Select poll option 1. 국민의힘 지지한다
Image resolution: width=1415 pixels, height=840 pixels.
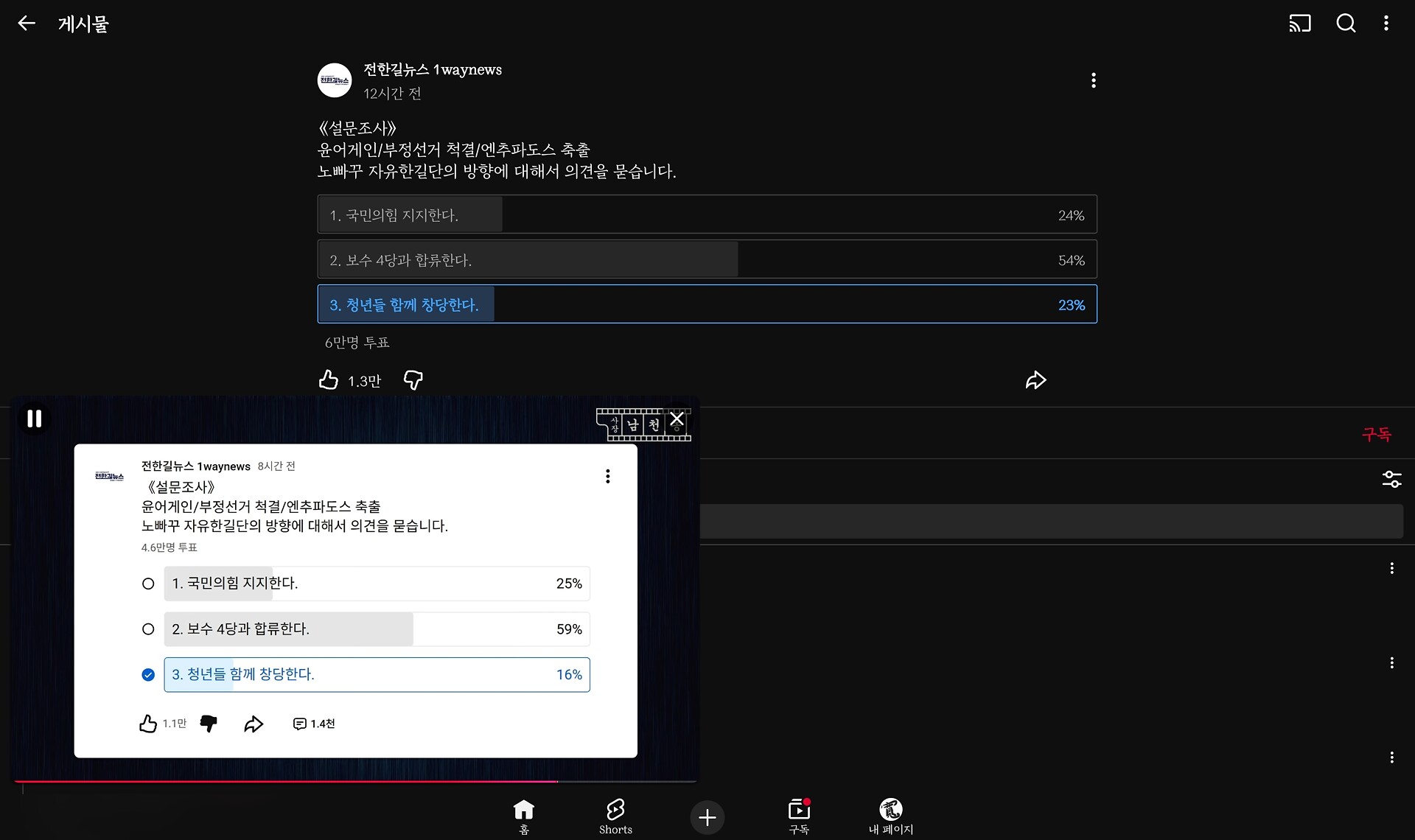[x=707, y=214]
